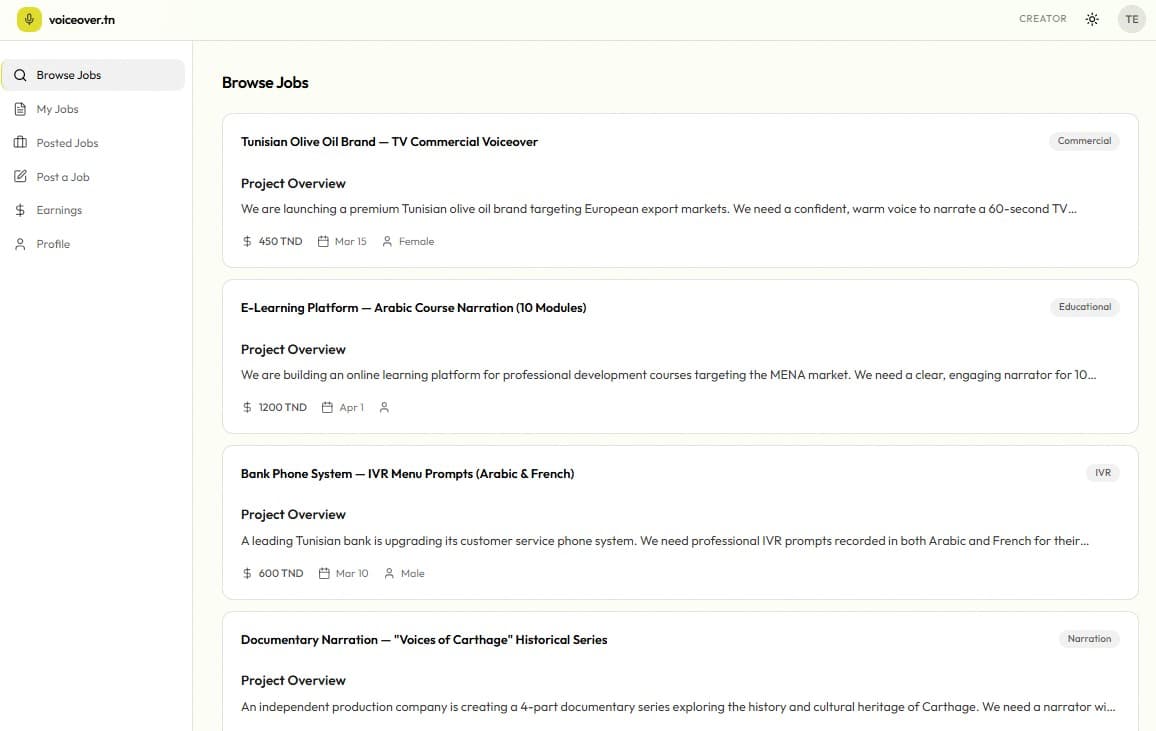Select the Earnings dollar icon
Screen dimensions: 1156x731
click(20, 210)
